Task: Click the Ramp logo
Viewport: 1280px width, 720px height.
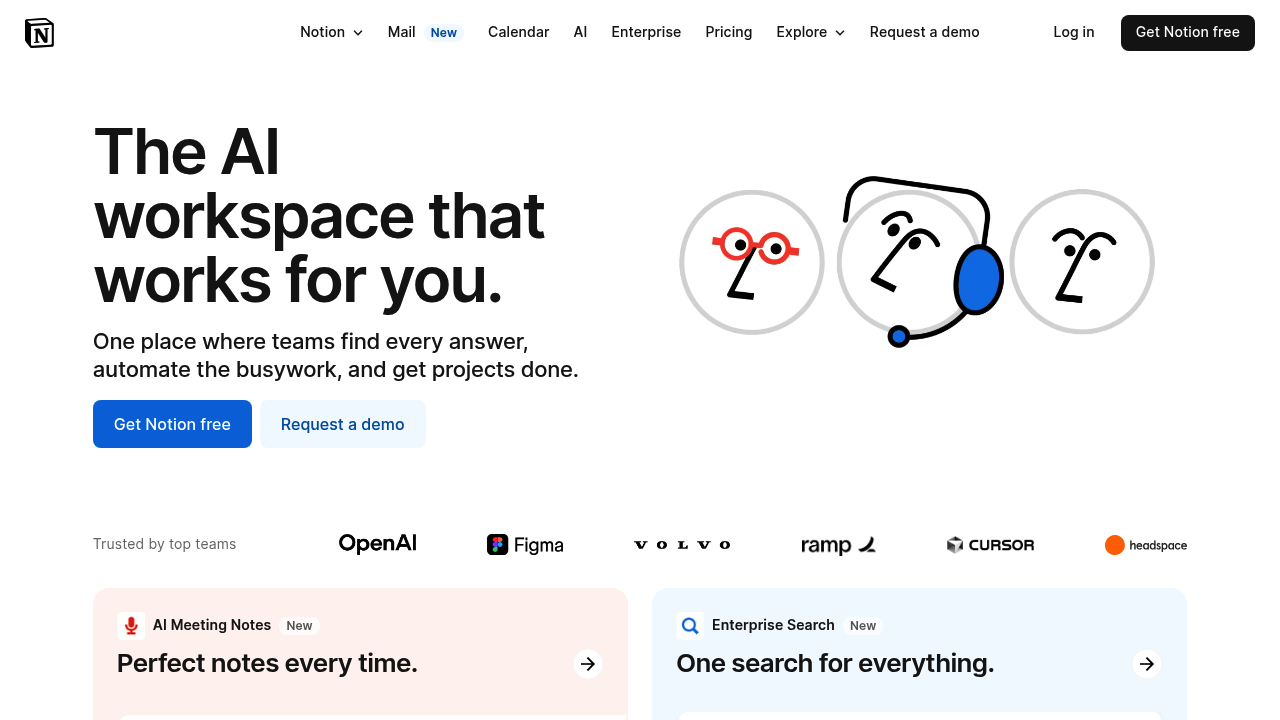Action: click(838, 545)
